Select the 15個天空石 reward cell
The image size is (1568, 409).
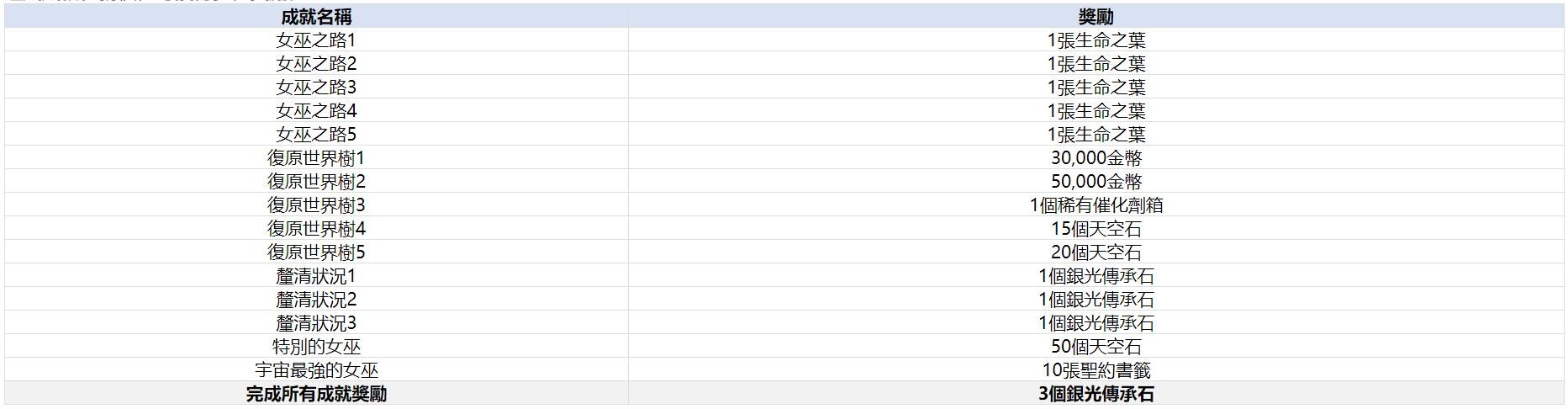[1095, 229]
